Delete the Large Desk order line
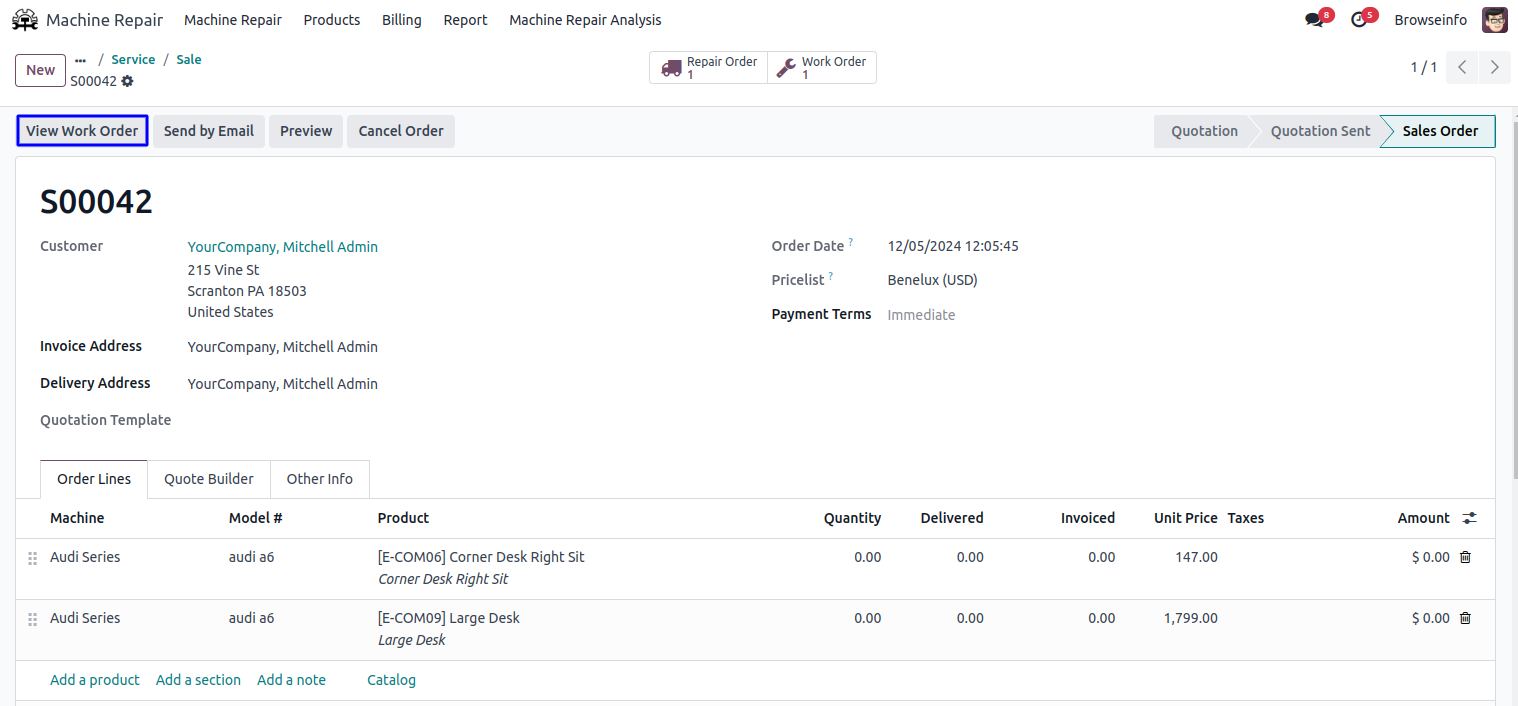The height and width of the screenshot is (706, 1518). (1465, 618)
